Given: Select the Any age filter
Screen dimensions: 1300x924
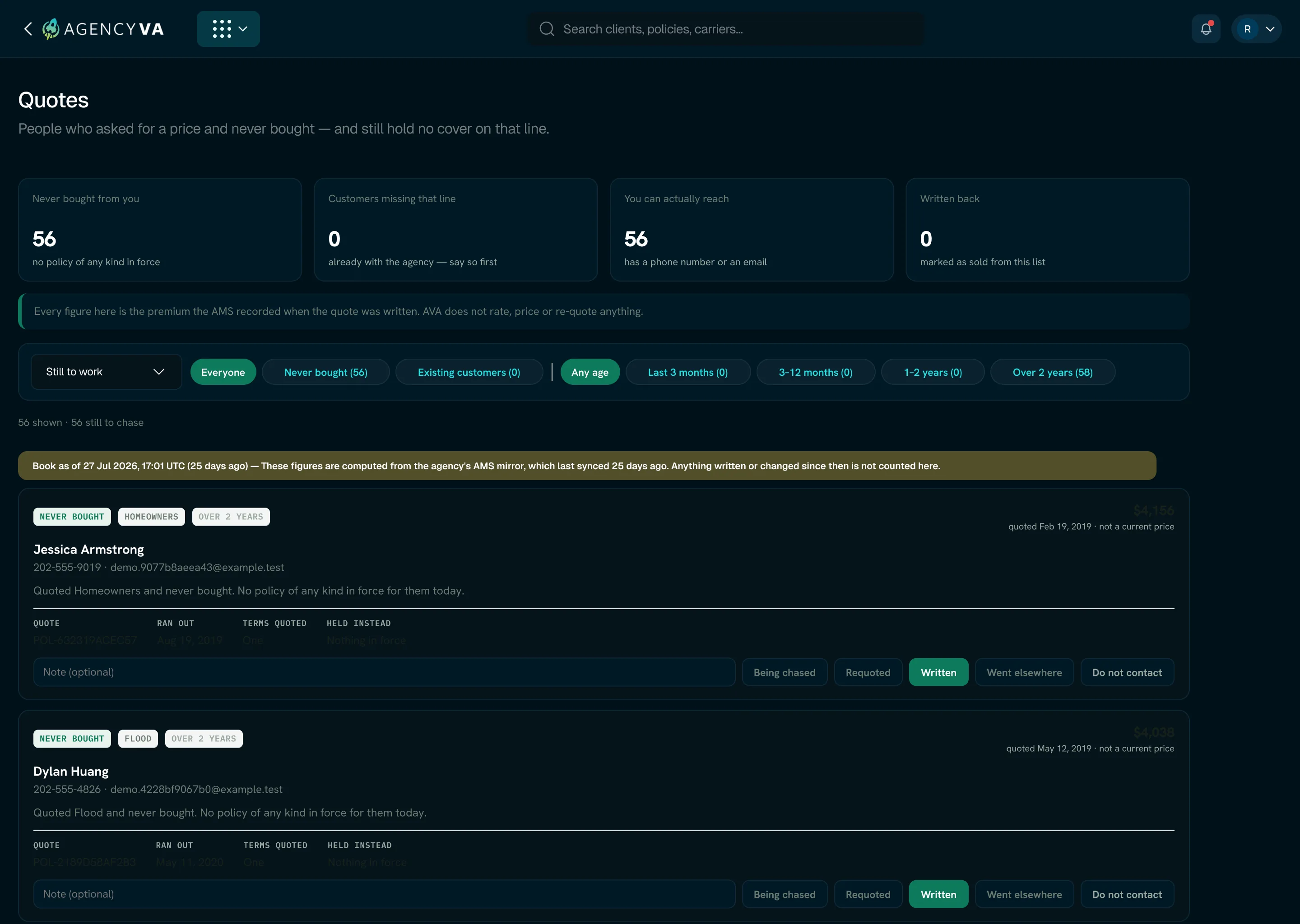Looking at the screenshot, I should point(590,372).
